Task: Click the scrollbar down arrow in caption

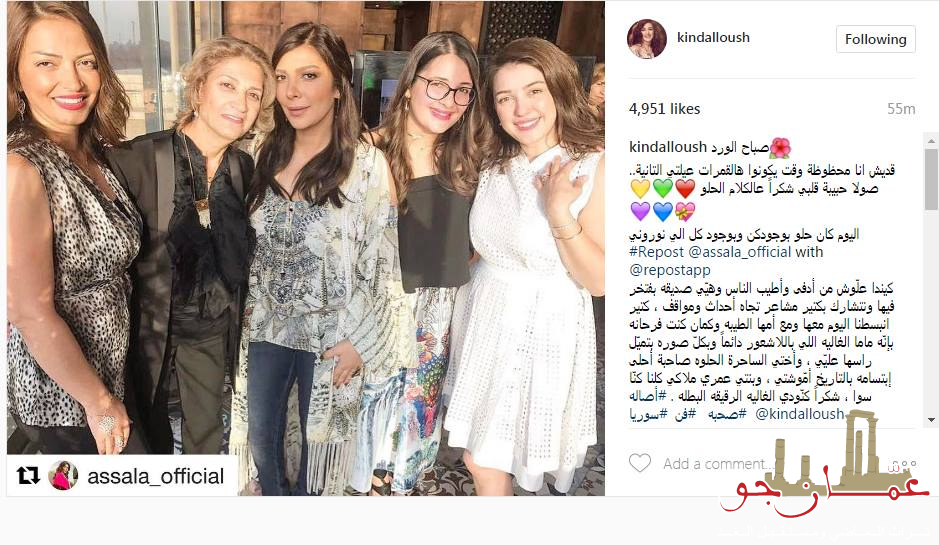Action: 931,420
